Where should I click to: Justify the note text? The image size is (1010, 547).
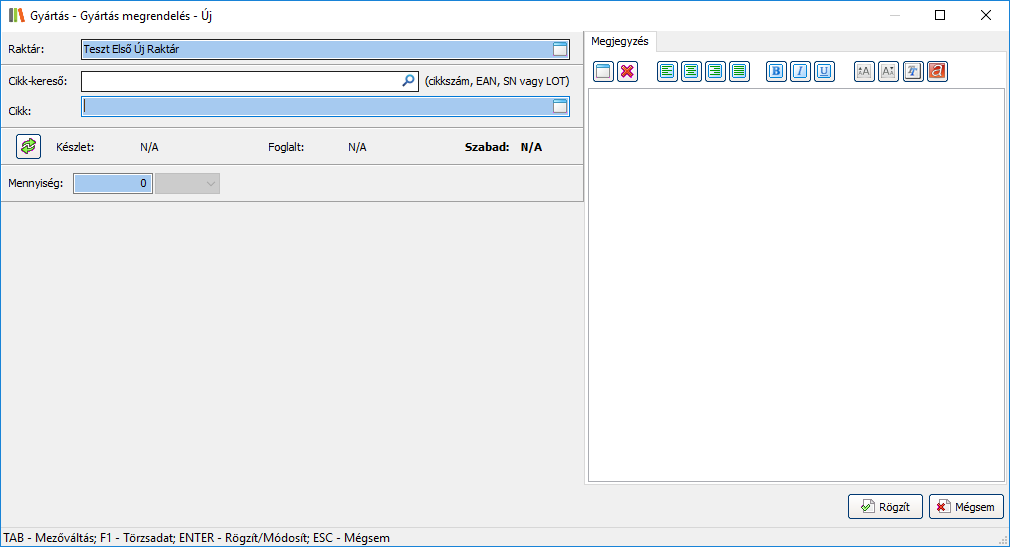(739, 71)
